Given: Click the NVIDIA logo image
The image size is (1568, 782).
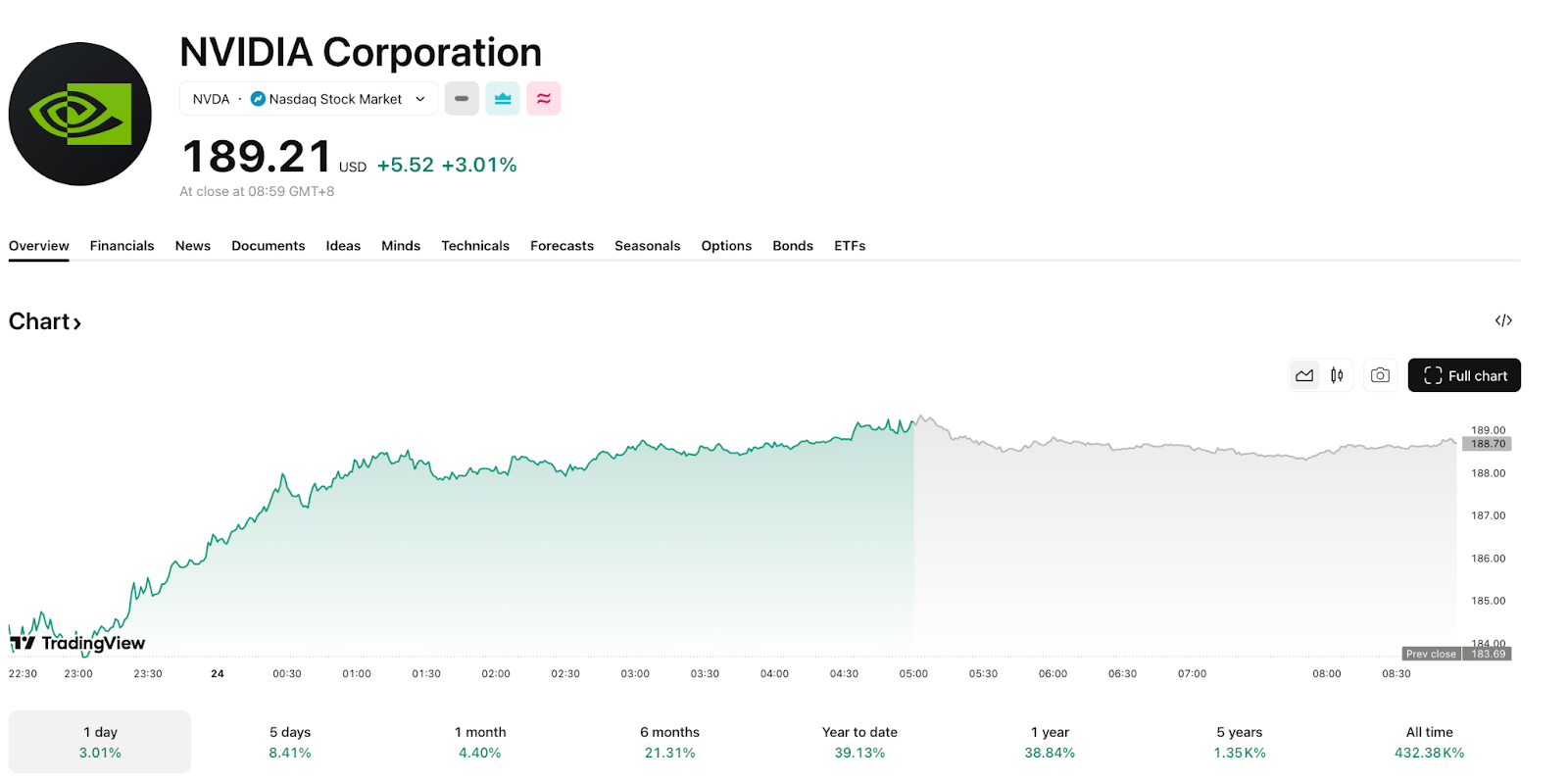Looking at the screenshot, I should point(80,114).
